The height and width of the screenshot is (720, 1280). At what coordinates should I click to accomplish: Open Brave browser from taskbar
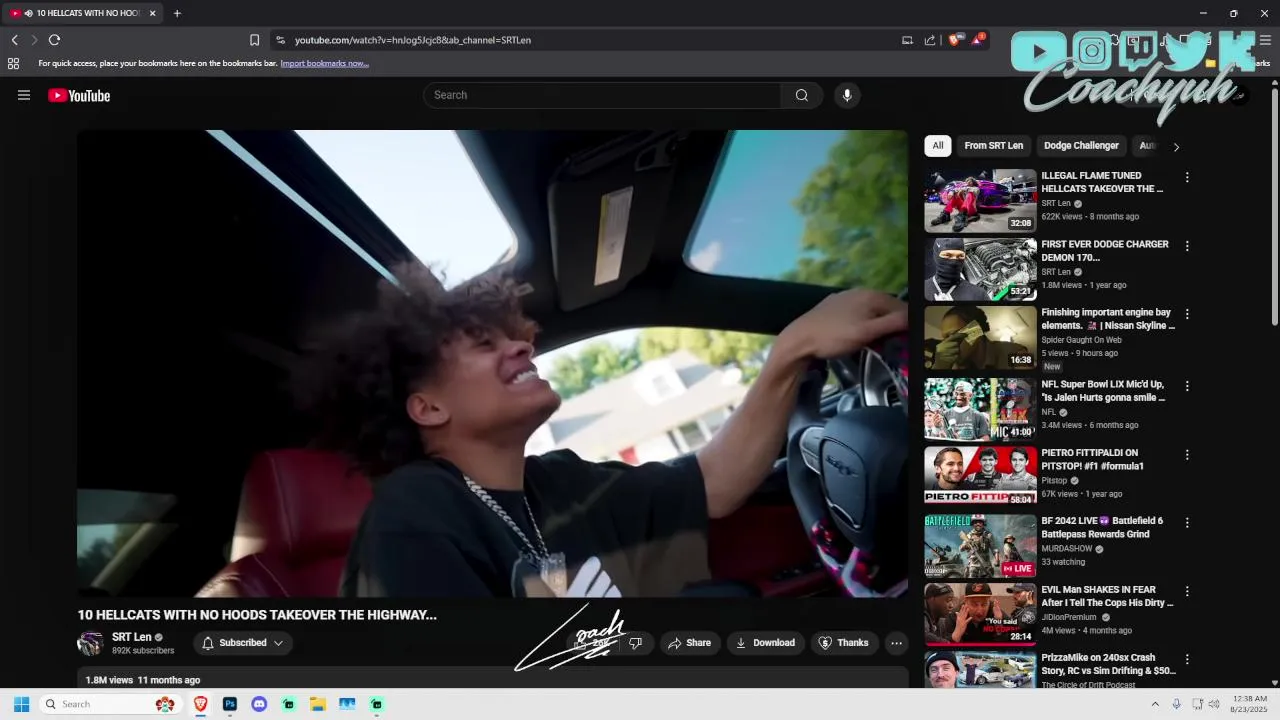pos(200,704)
